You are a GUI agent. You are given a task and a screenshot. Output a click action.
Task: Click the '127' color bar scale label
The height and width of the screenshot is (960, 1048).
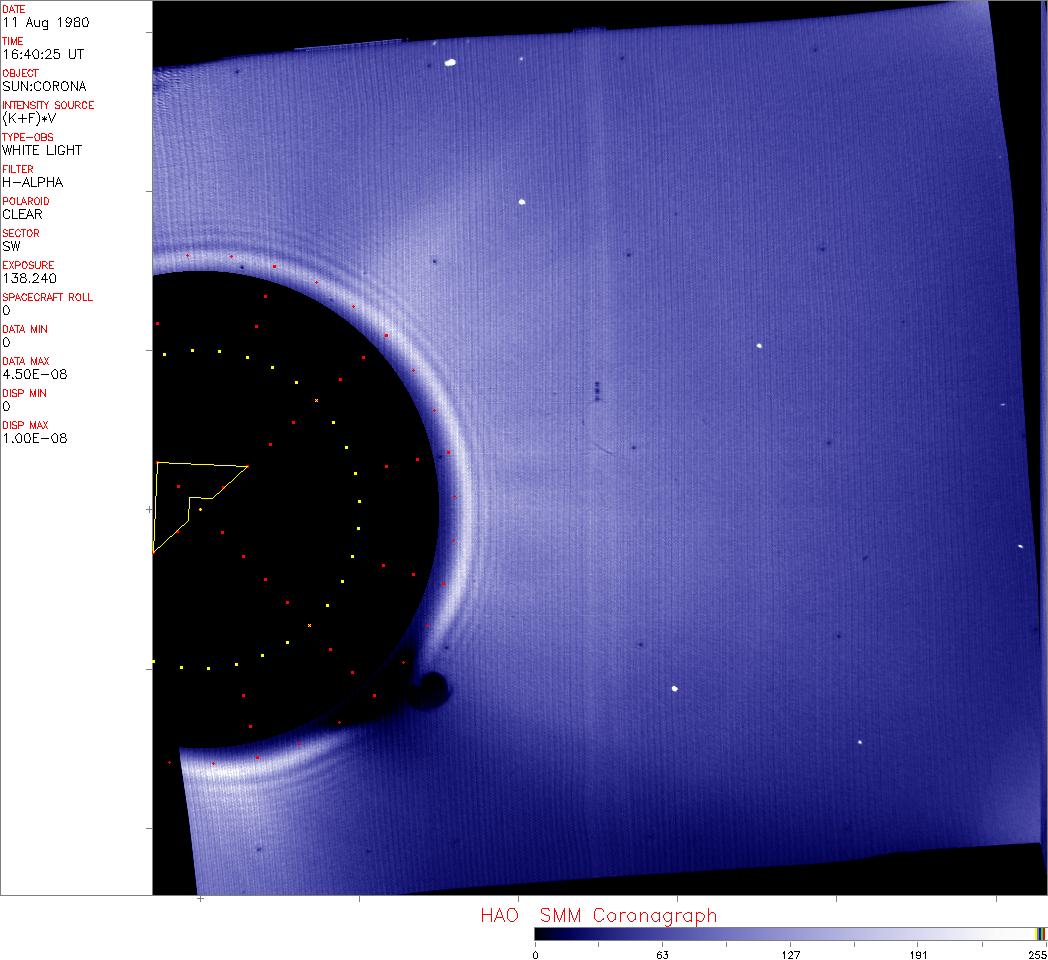790,953
